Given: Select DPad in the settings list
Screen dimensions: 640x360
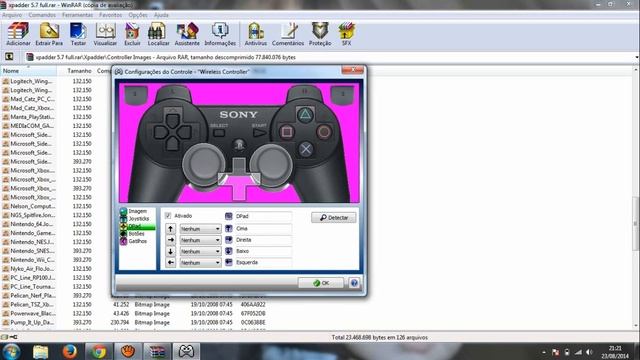Looking at the screenshot, I should click(x=137, y=226).
